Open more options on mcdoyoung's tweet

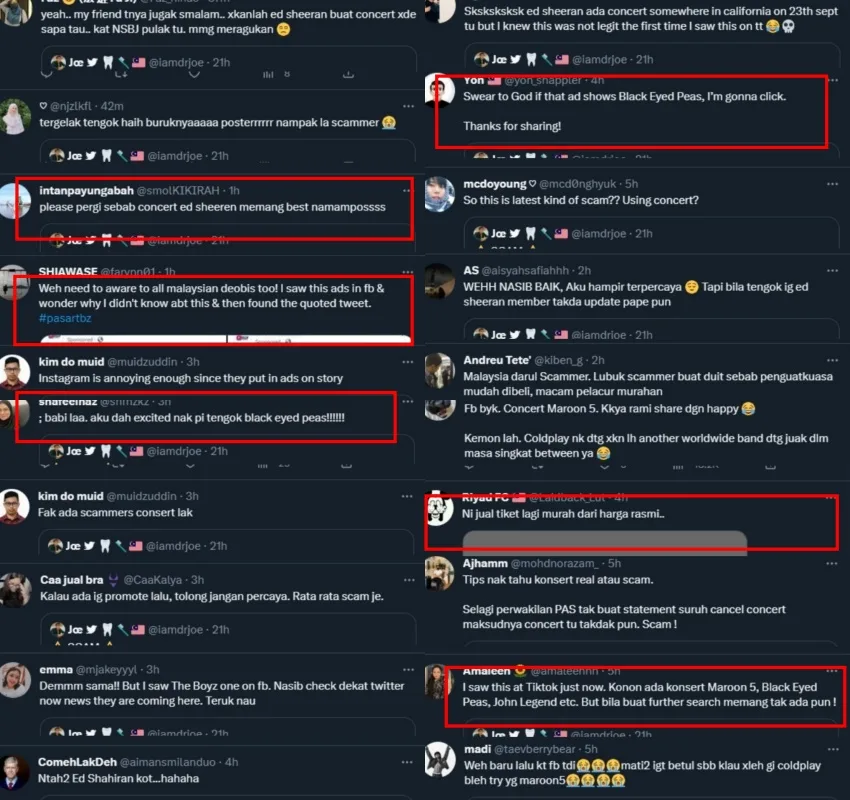coord(832,184)
